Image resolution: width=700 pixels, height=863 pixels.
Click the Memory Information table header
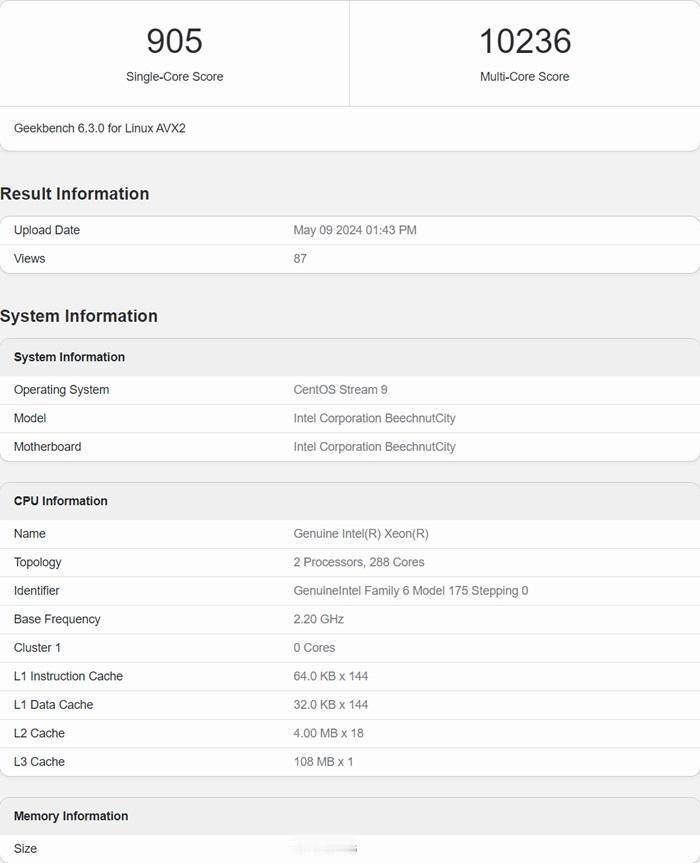(x=71, y=816)
